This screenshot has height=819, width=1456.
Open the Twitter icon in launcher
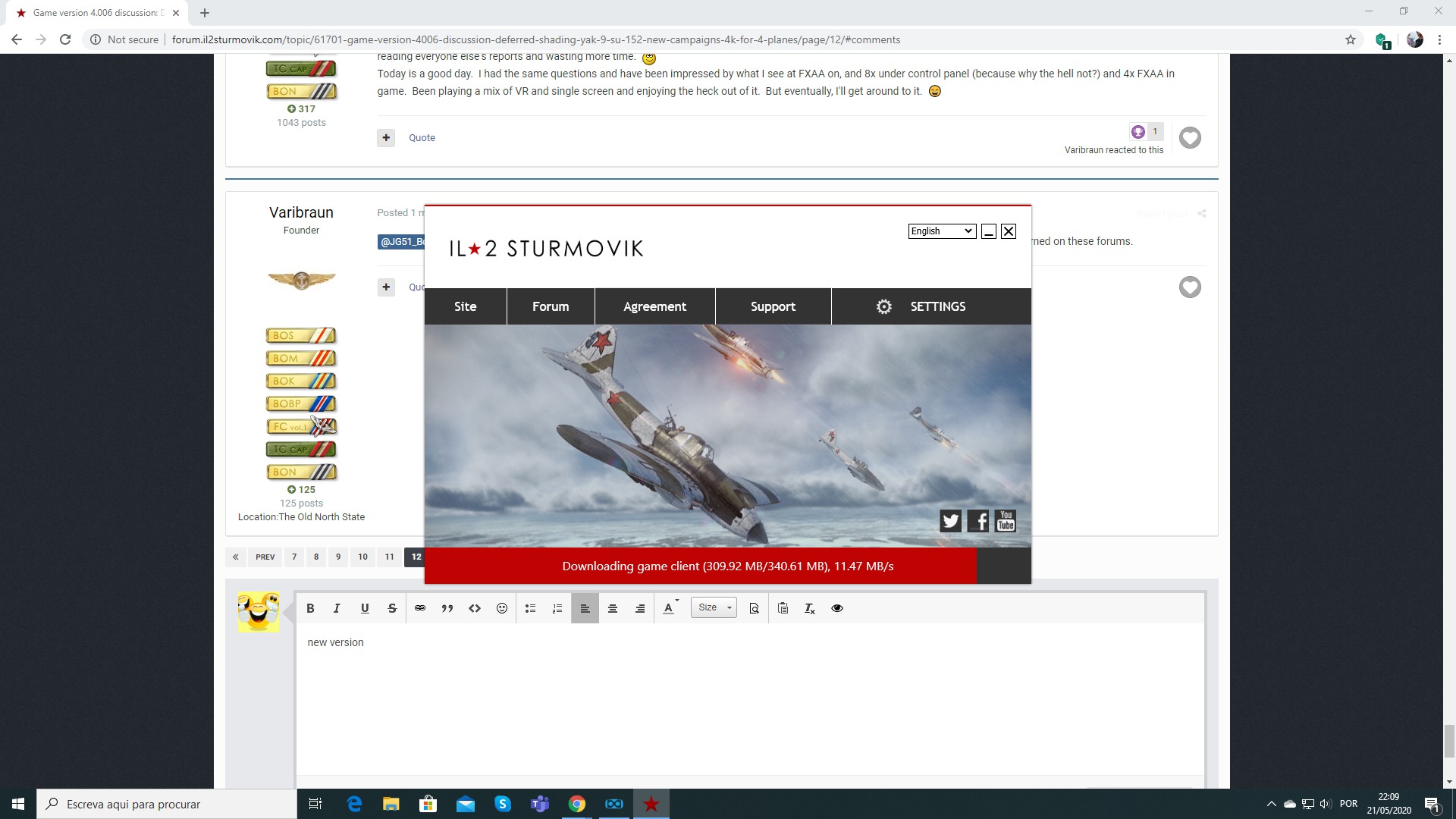pyautogui.click(x=950, y=521)
